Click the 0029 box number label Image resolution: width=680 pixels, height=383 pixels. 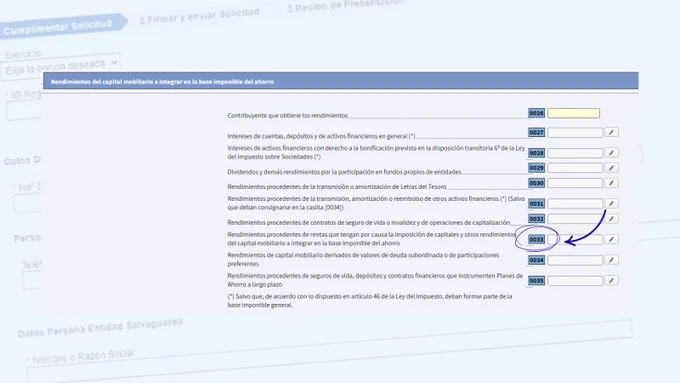coord(536,168)
